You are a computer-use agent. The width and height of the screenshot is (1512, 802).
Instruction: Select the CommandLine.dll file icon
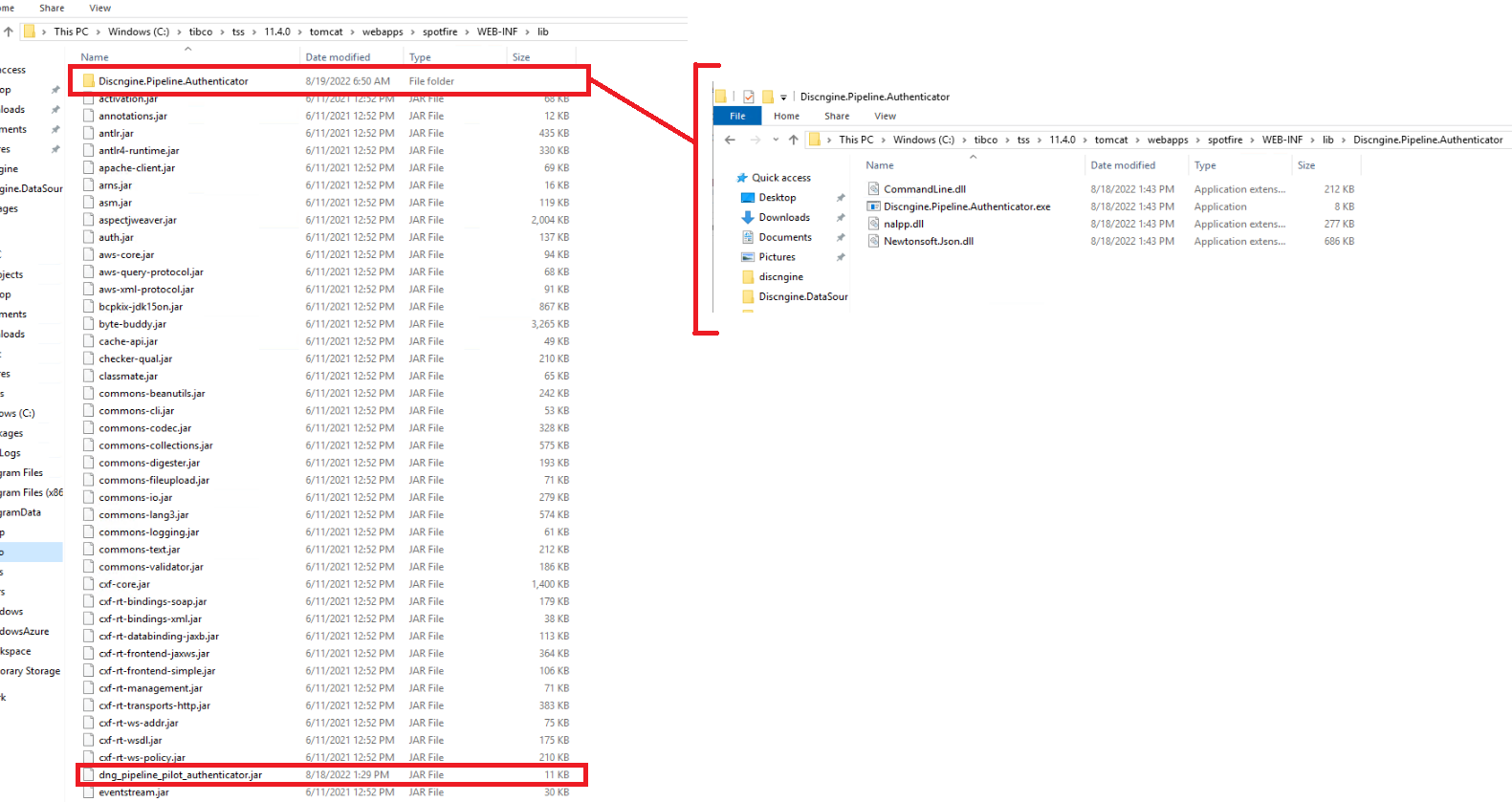pos(873,189)
